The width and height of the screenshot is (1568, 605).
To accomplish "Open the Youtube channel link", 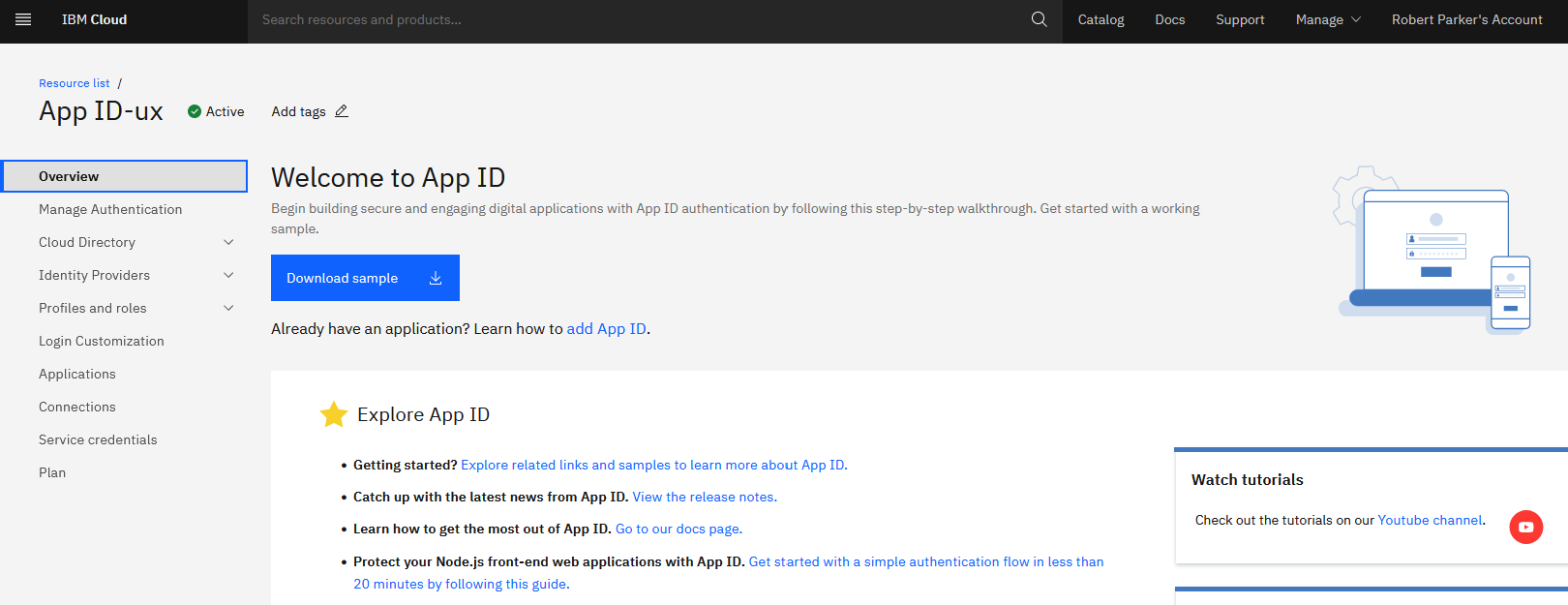I will coord(1430,520).
